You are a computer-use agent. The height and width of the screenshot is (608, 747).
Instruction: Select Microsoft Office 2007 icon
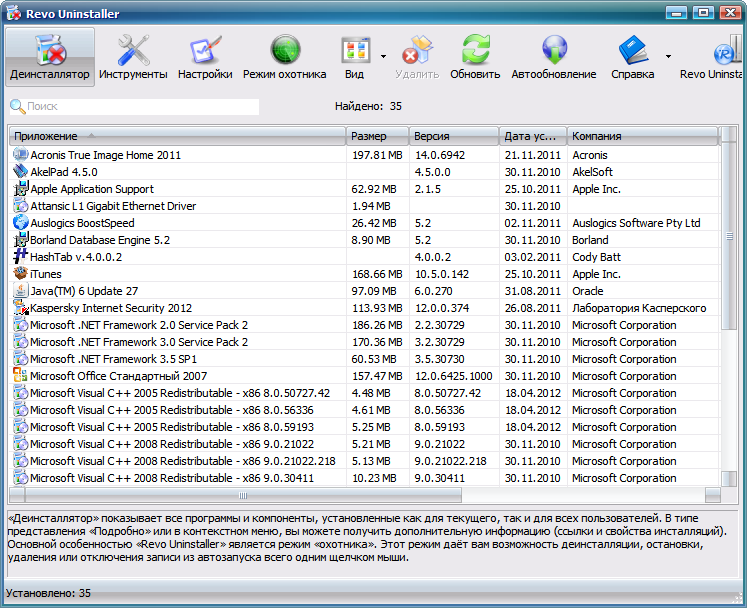(20, 375)
